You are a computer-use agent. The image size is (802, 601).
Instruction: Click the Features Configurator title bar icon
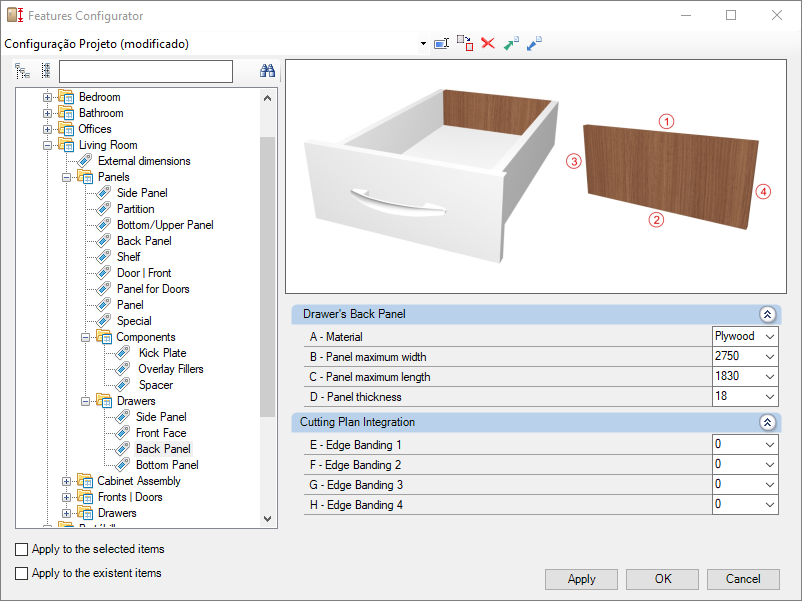click(x=15, y=15)
